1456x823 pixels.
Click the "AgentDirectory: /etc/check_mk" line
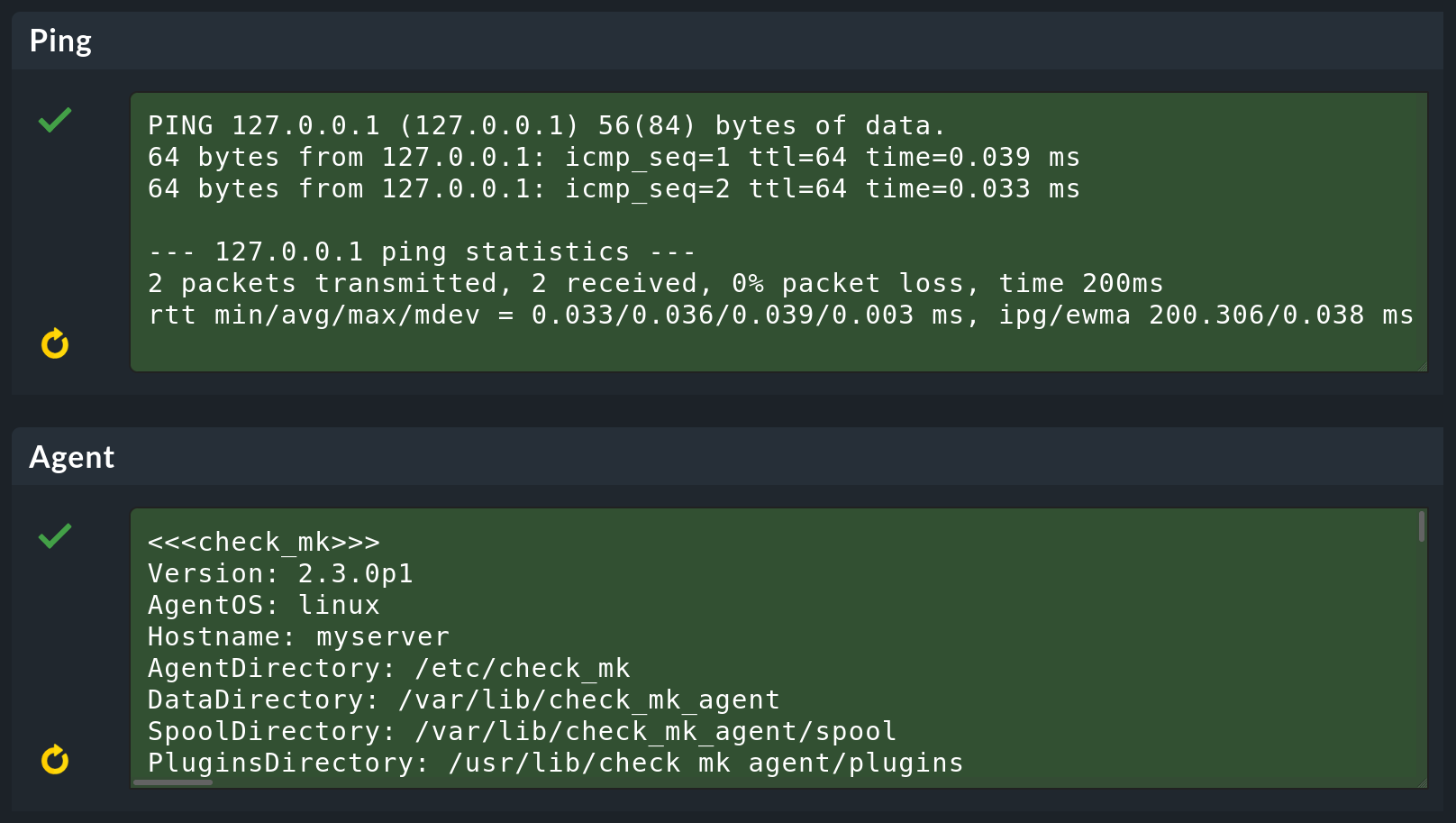(x=389, y=668)
